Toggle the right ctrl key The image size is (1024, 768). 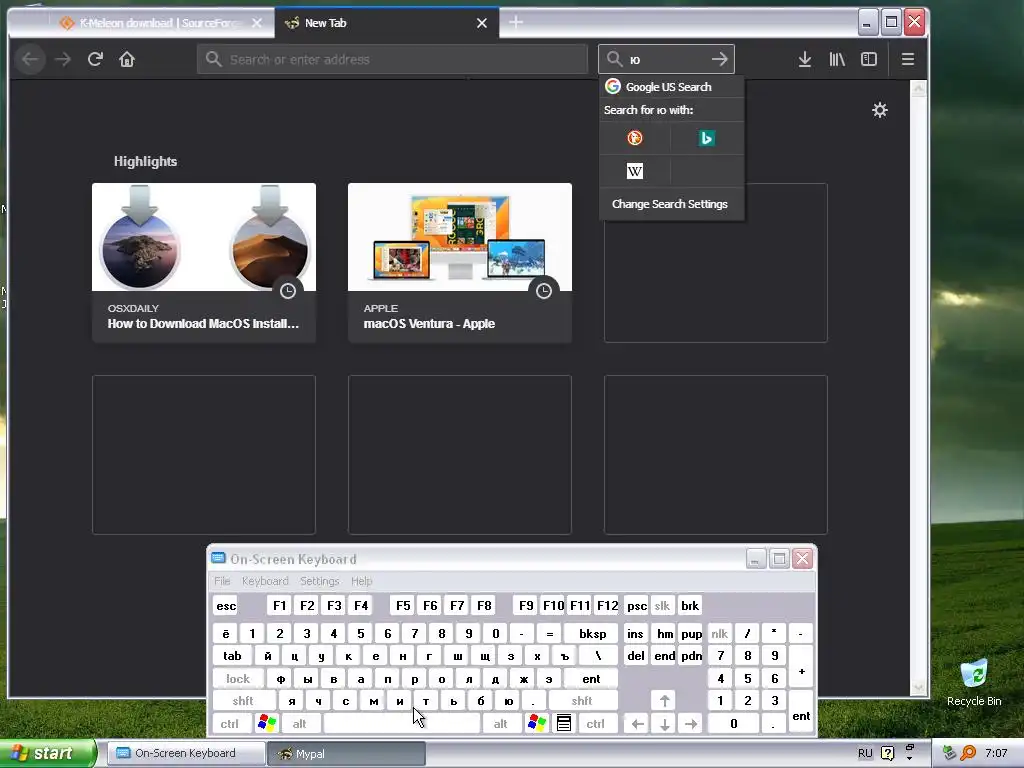[x=596, y=723]
